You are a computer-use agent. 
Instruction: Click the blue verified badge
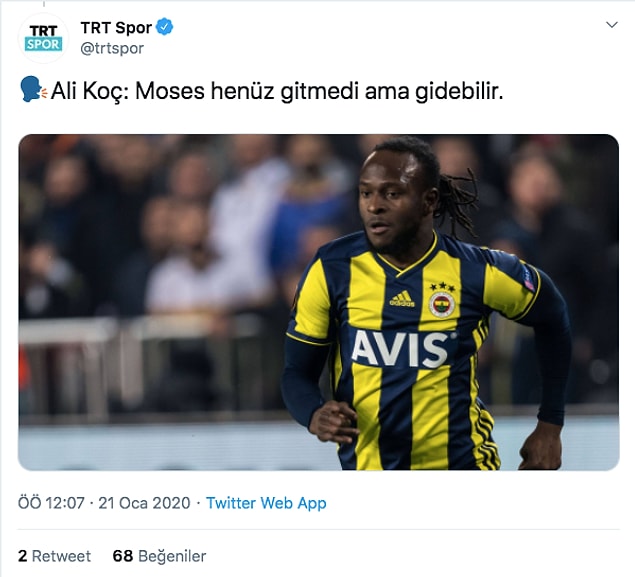(165, 27)
